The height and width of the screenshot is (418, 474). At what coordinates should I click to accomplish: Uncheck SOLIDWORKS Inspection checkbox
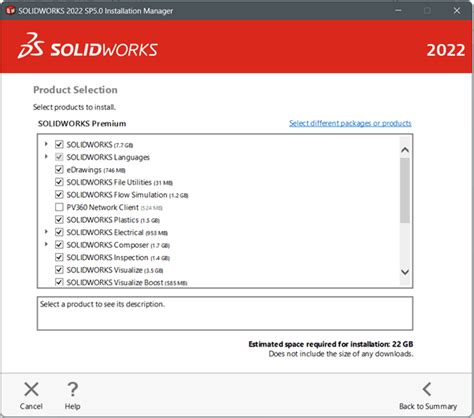59,257
